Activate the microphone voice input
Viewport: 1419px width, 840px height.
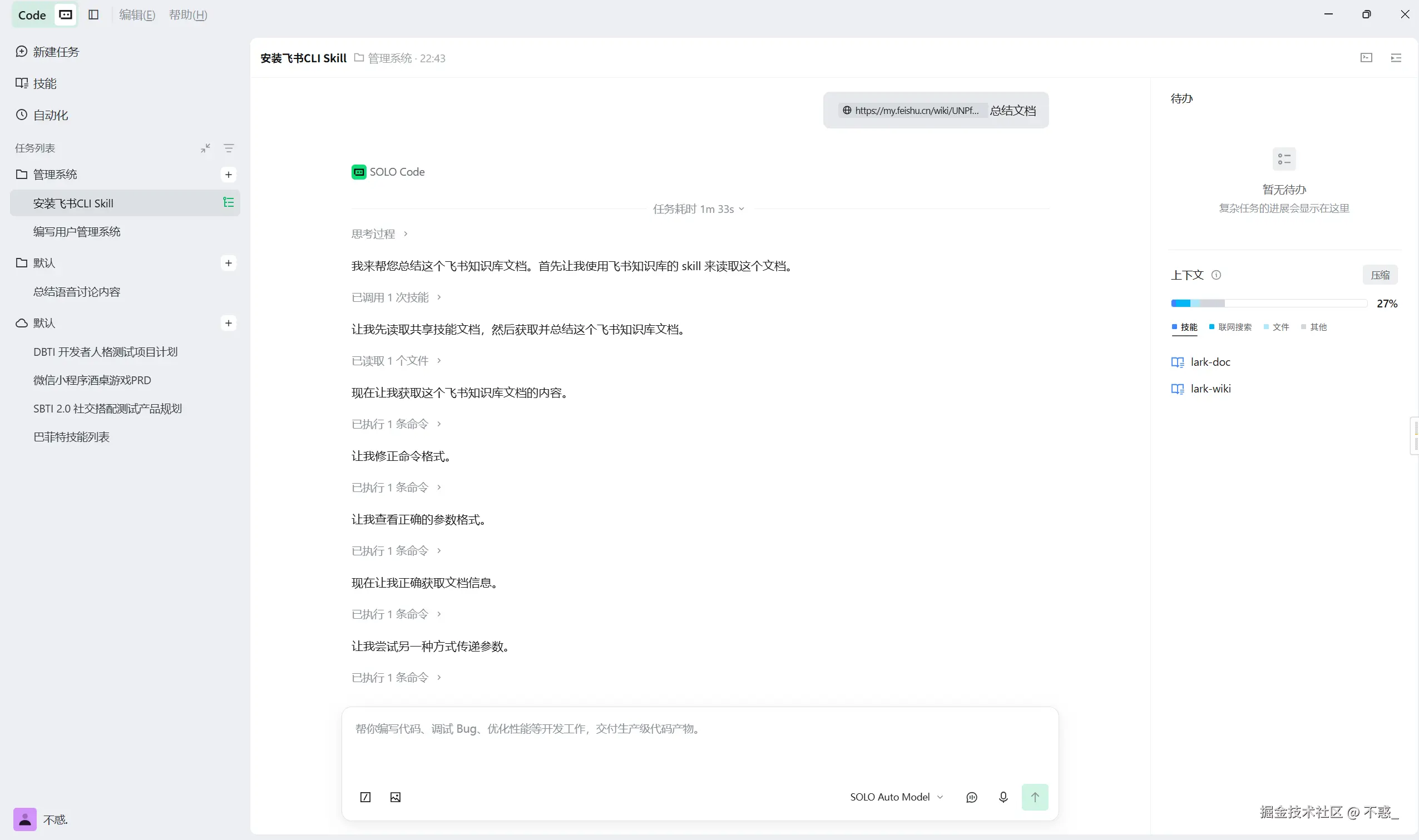(1003, 797)
